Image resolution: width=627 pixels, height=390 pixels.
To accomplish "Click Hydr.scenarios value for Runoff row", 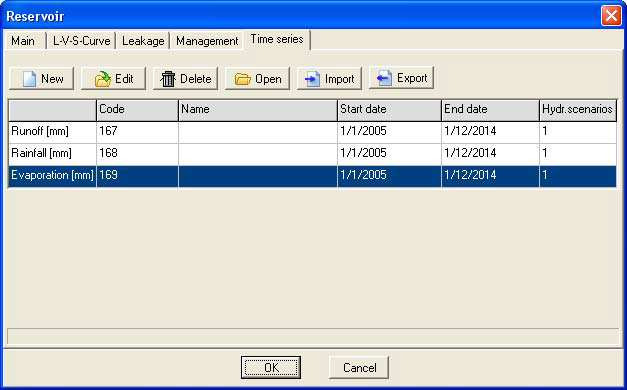I will click(x=578, y=131).
